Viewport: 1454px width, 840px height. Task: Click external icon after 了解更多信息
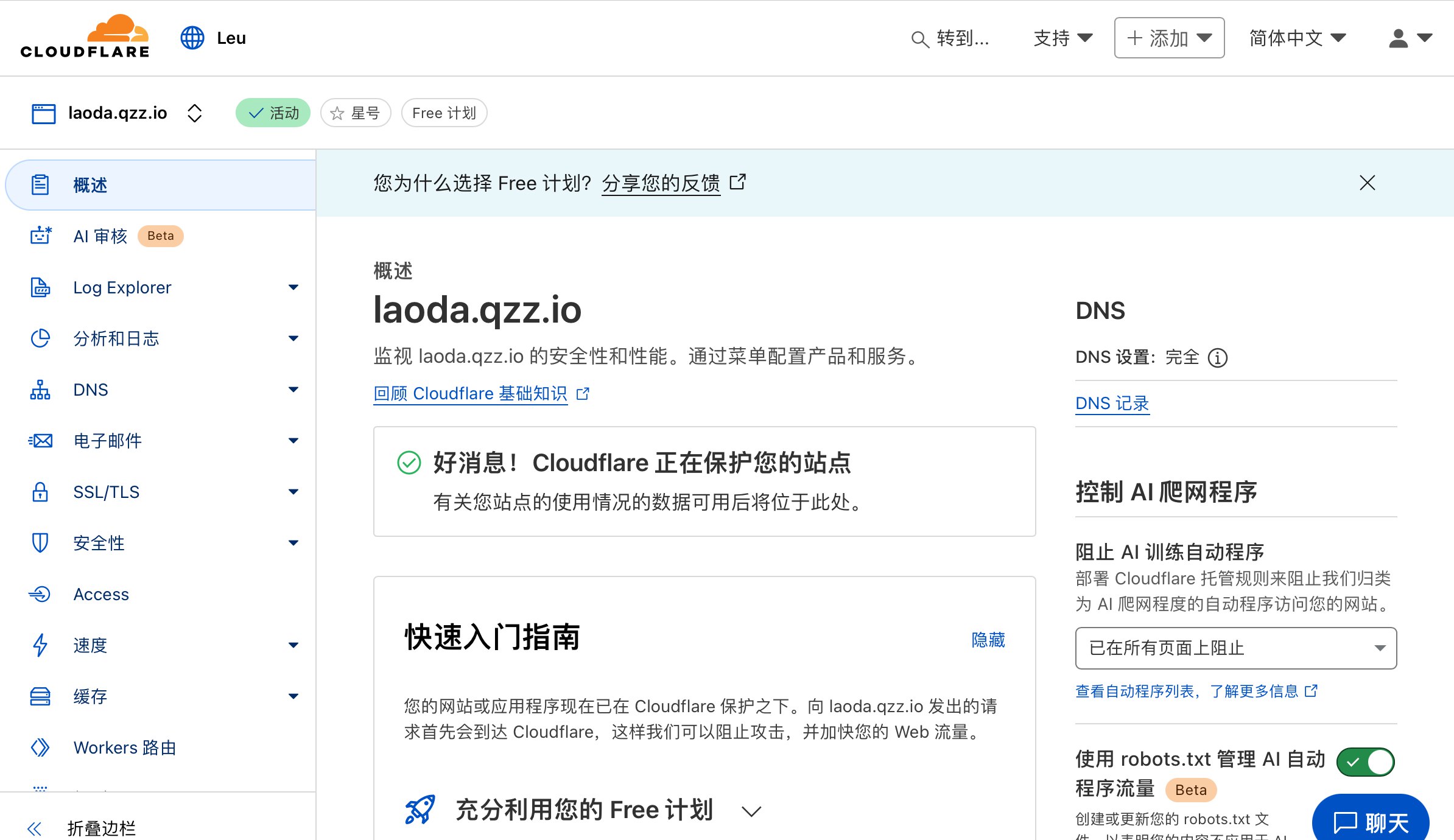(x=1312, y=691)
